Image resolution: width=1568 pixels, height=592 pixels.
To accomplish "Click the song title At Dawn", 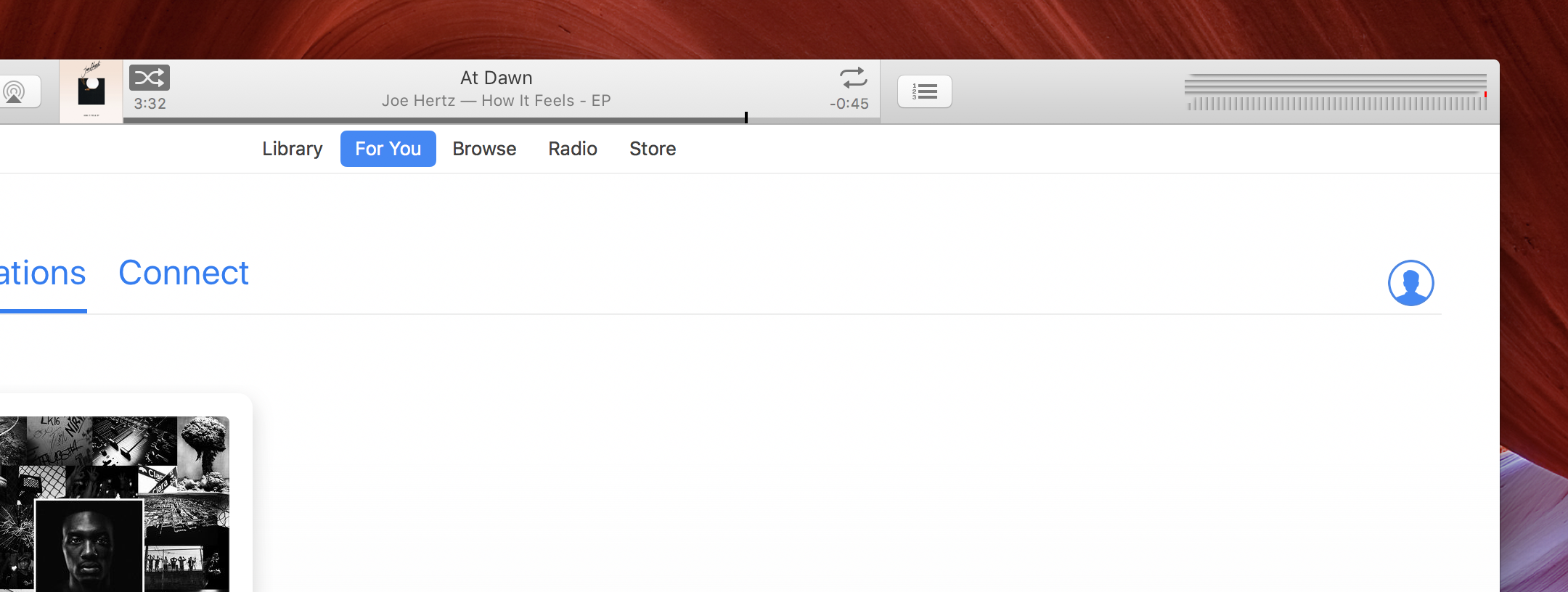I will (x=497, y=78).
